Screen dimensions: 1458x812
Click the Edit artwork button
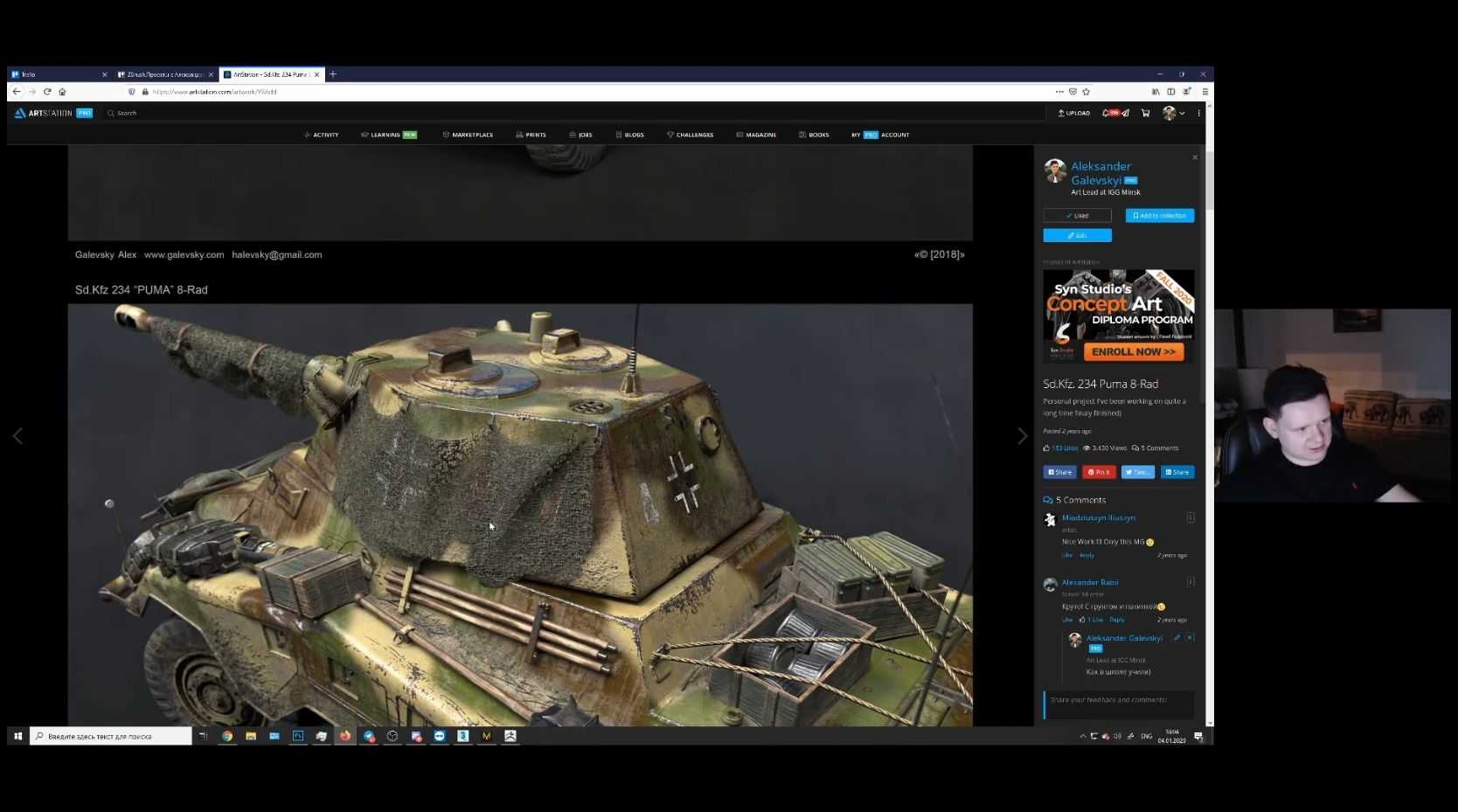[x=1077, y=235]
